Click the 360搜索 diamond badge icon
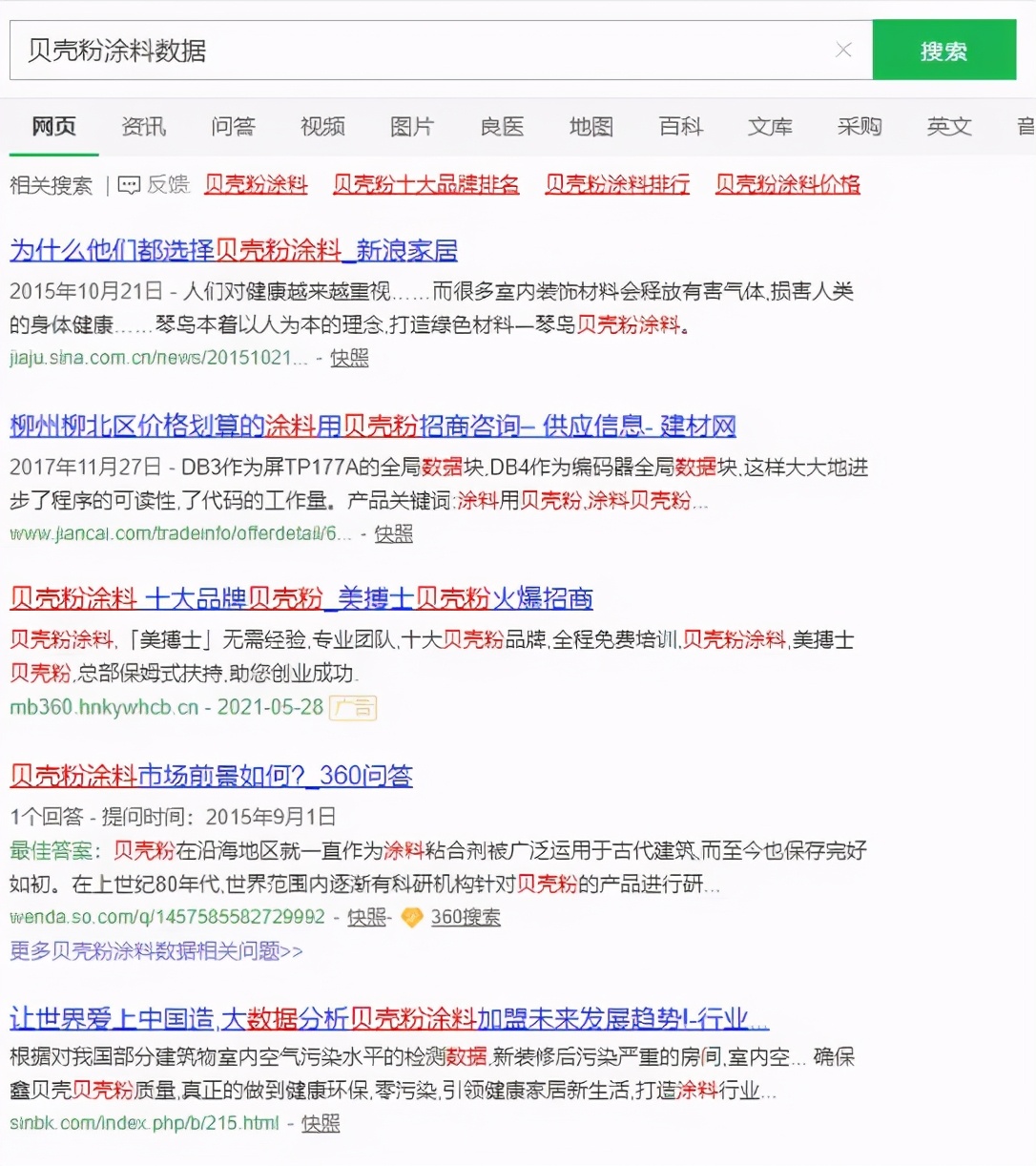 [412, 918]
